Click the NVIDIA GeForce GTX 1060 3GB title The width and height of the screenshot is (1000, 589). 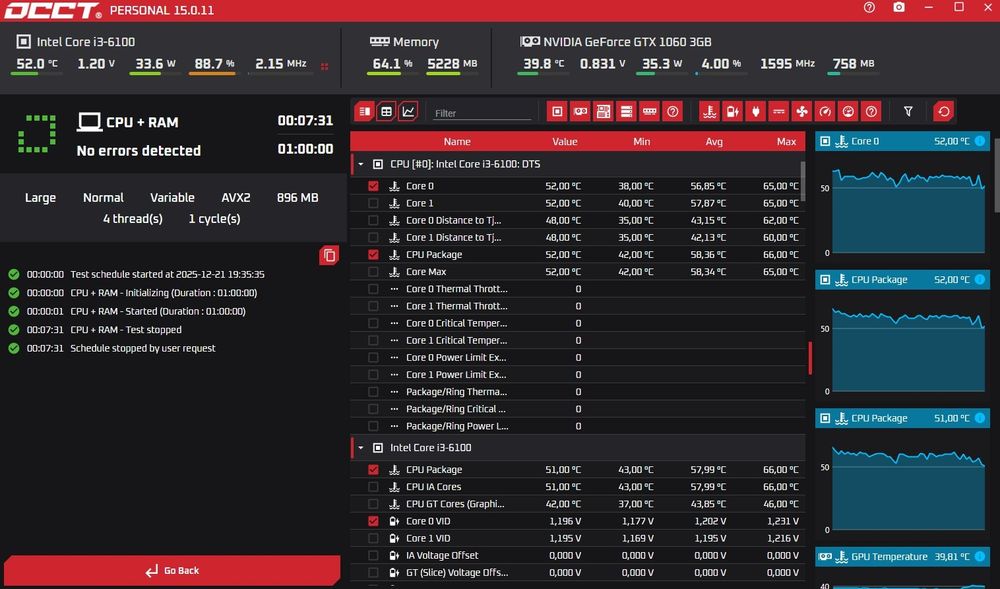click(627, 42)
